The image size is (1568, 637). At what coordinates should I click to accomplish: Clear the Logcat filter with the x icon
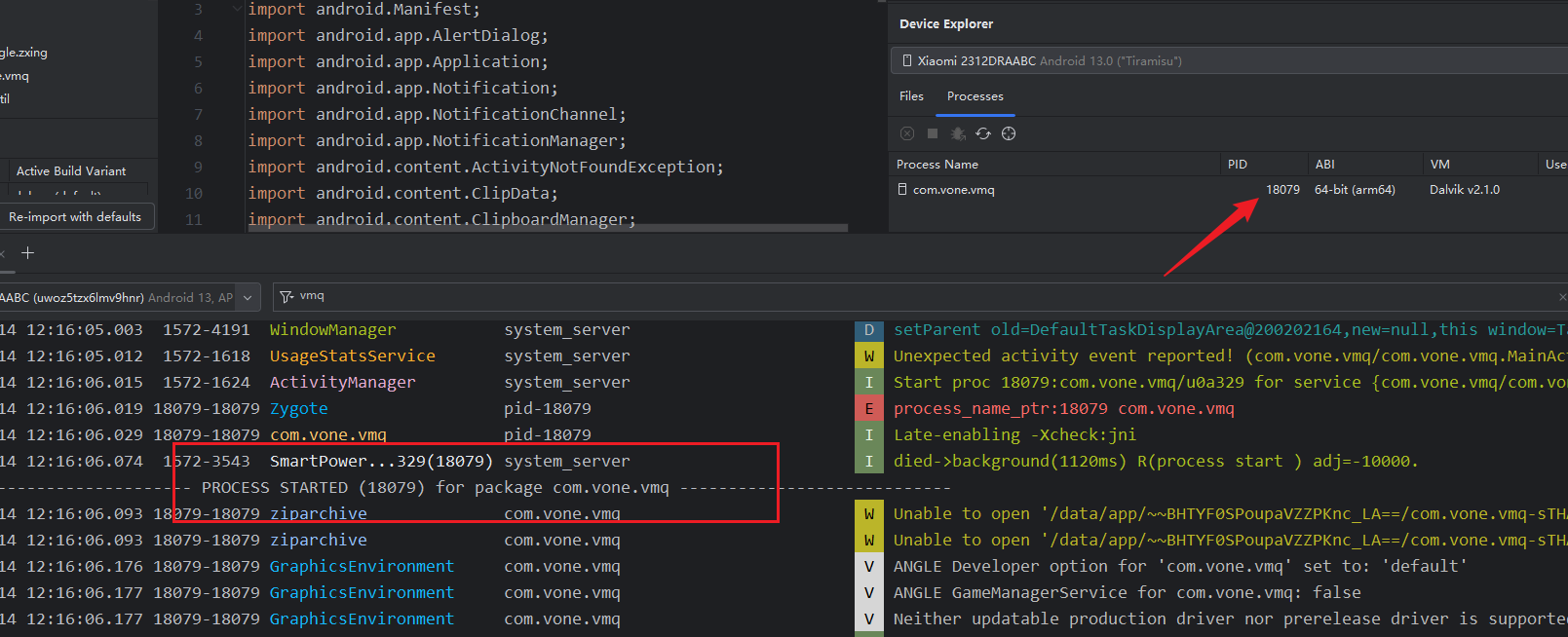coord(1562,297)
